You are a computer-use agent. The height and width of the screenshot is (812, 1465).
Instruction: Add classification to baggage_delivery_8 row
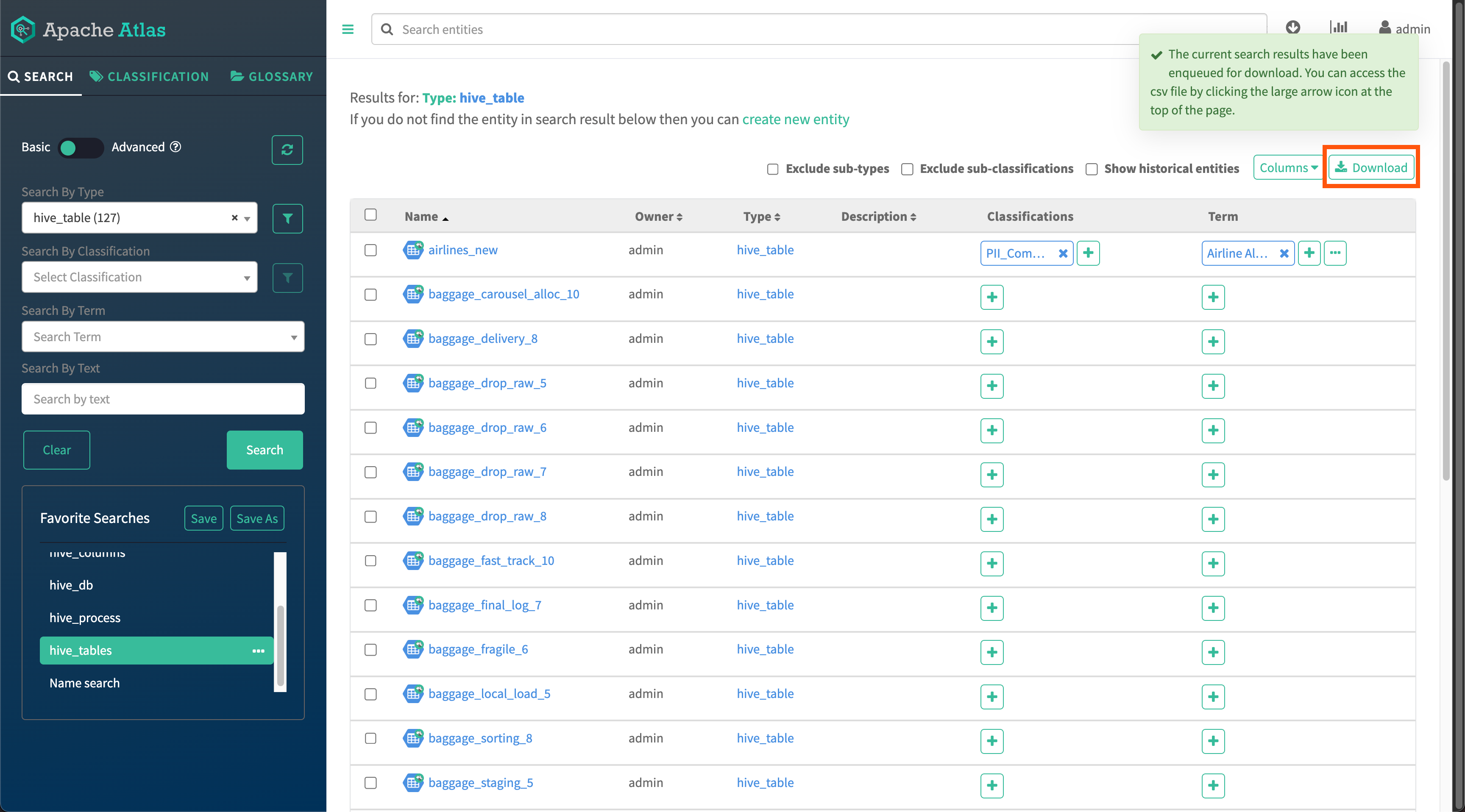[x=991, y=342]
